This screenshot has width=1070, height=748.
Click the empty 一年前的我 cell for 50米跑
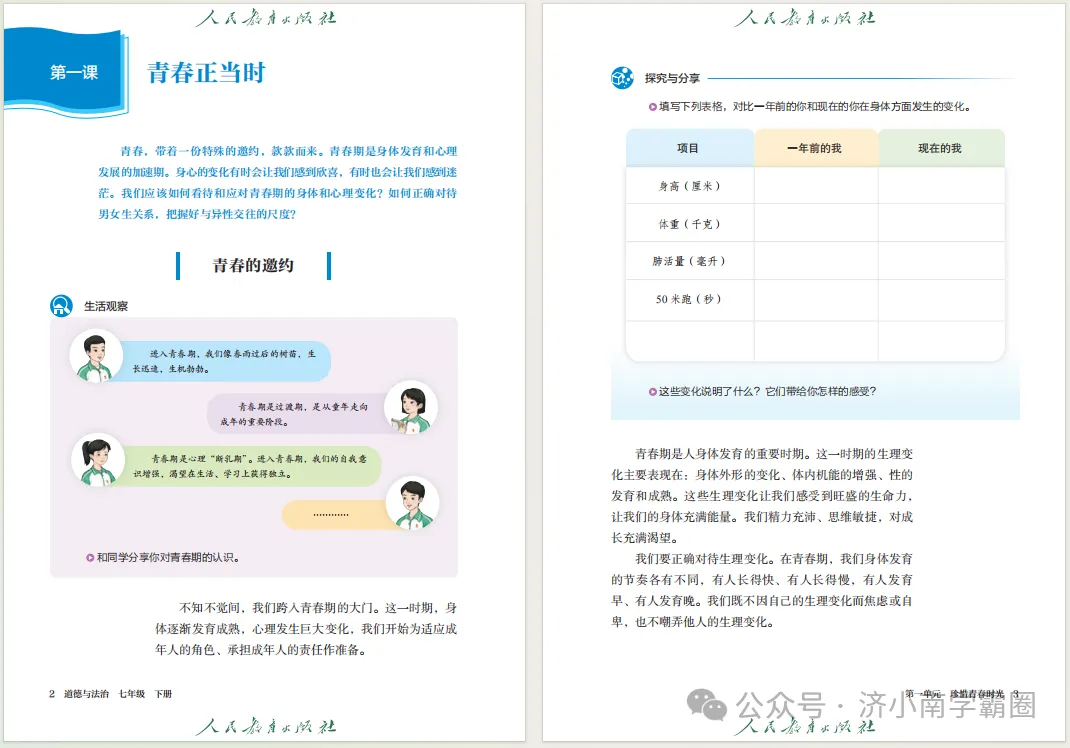(x=816, y=300)
